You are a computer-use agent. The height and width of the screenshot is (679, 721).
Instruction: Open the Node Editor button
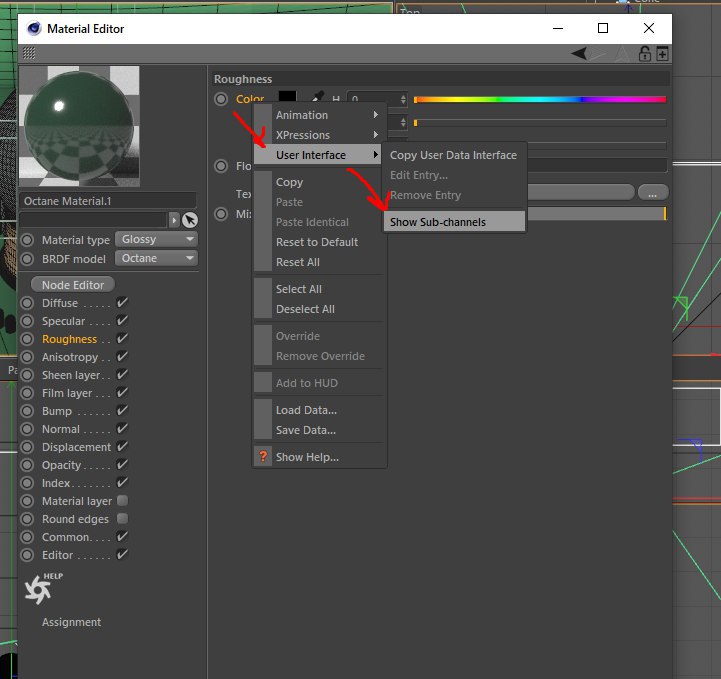tap(73, 285)
